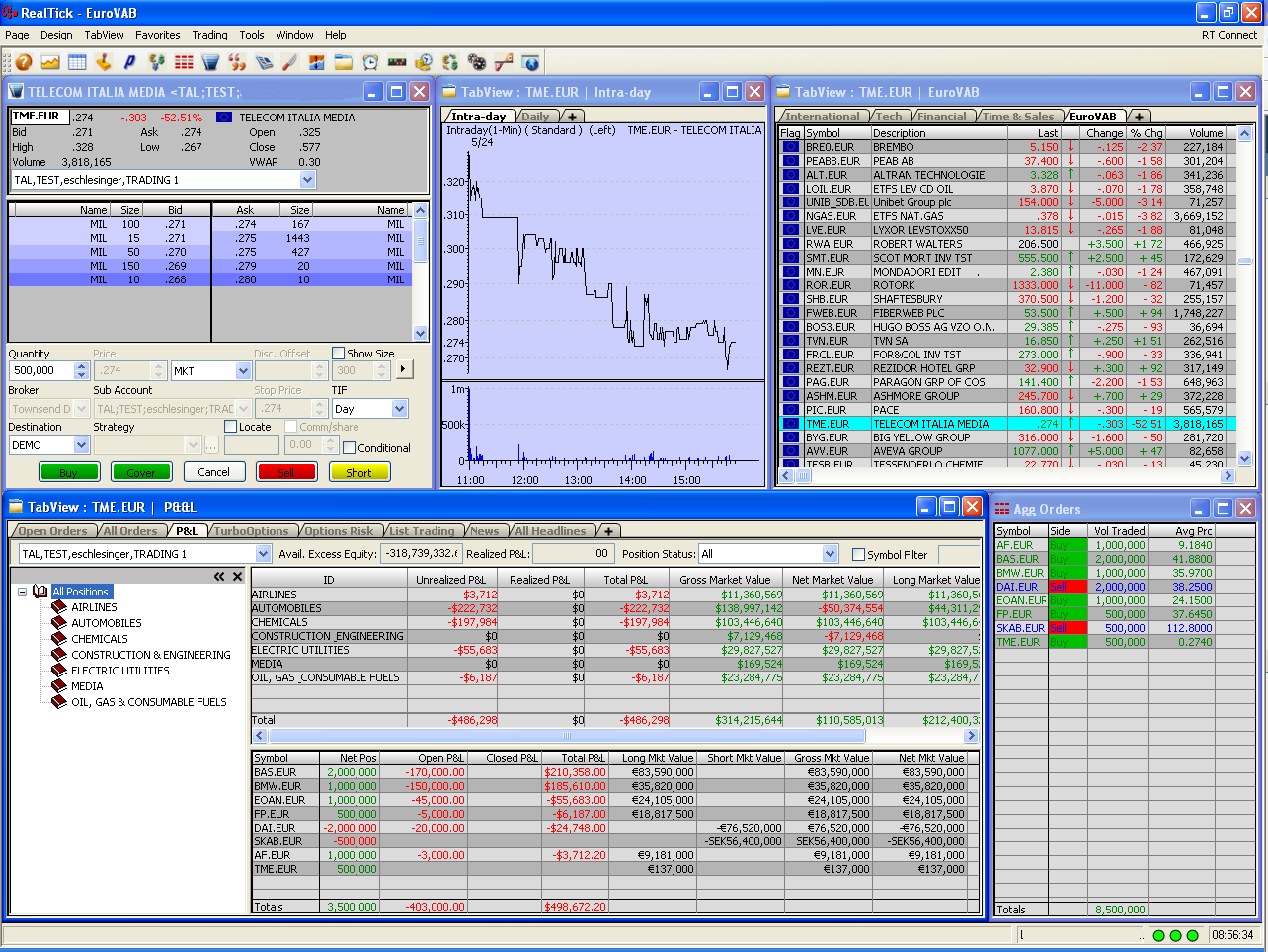Click the blue funnel toolbar icon
The image size is (1268, 952).
[x=210, y=62]
